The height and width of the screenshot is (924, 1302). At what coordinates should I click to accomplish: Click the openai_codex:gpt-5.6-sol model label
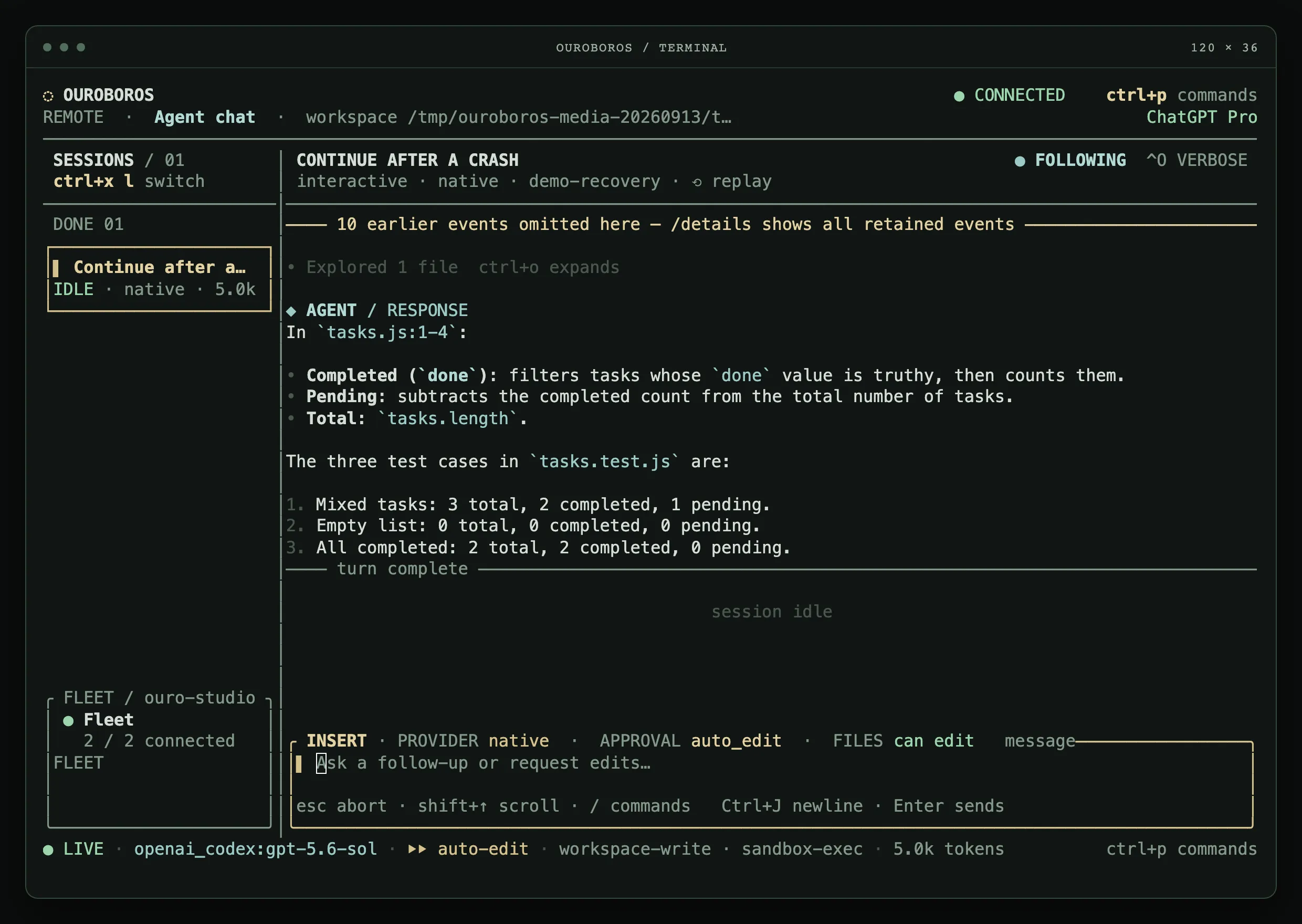(255, 849)
